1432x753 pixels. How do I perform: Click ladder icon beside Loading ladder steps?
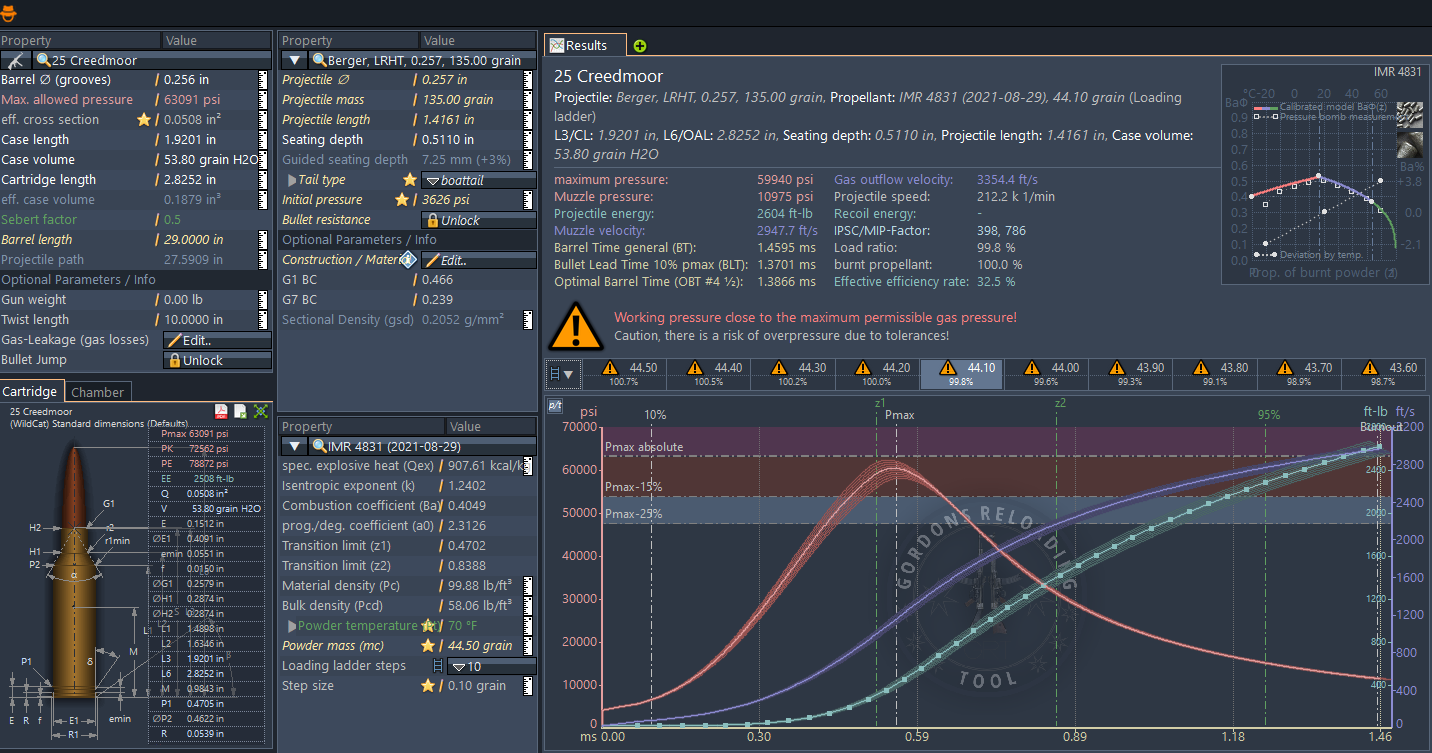437,666
